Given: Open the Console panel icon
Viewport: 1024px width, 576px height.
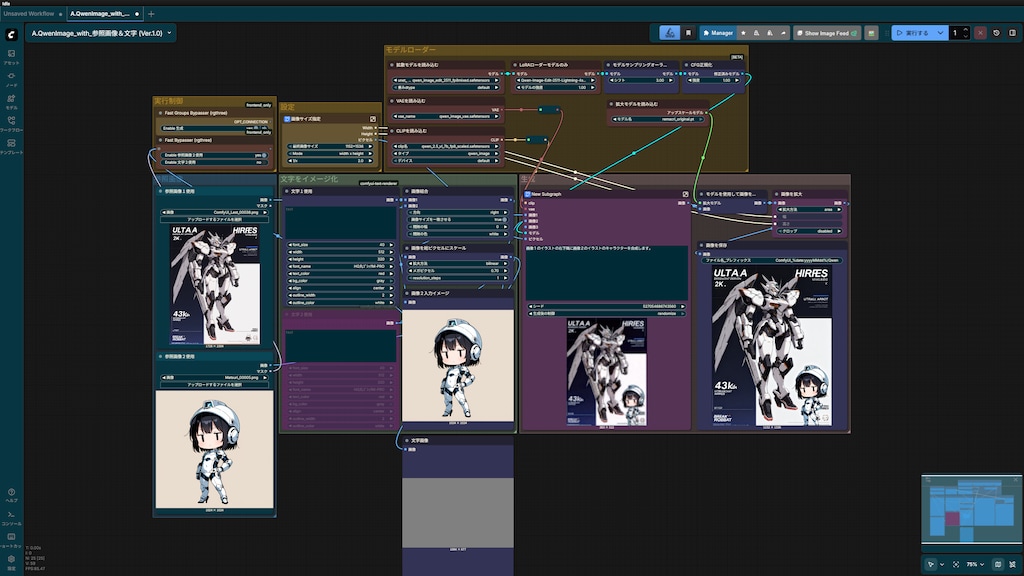Looking at the screenshot, I should pyautogui.click(x=11, y=516).
